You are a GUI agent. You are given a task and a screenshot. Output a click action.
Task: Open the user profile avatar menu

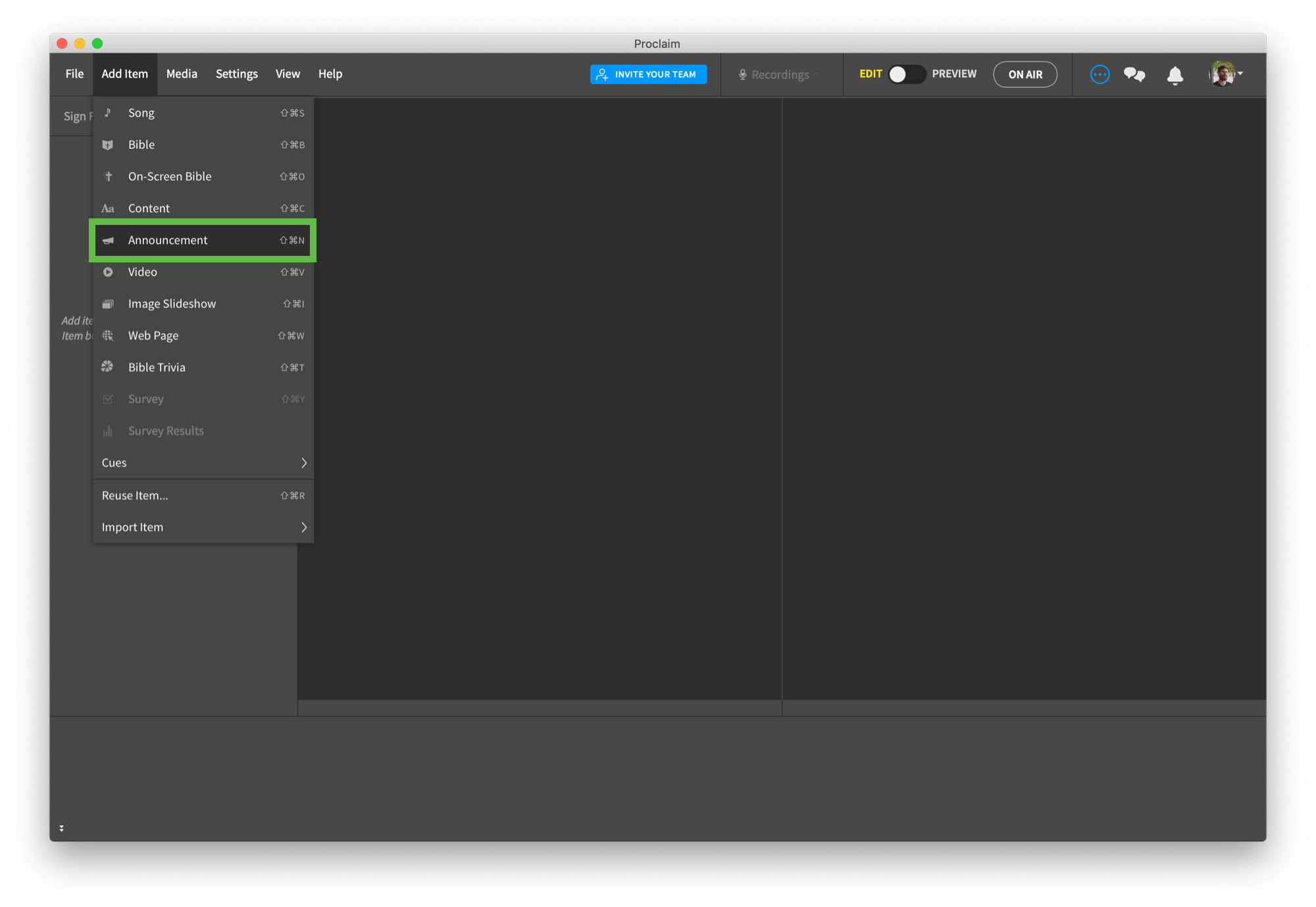1225,74
